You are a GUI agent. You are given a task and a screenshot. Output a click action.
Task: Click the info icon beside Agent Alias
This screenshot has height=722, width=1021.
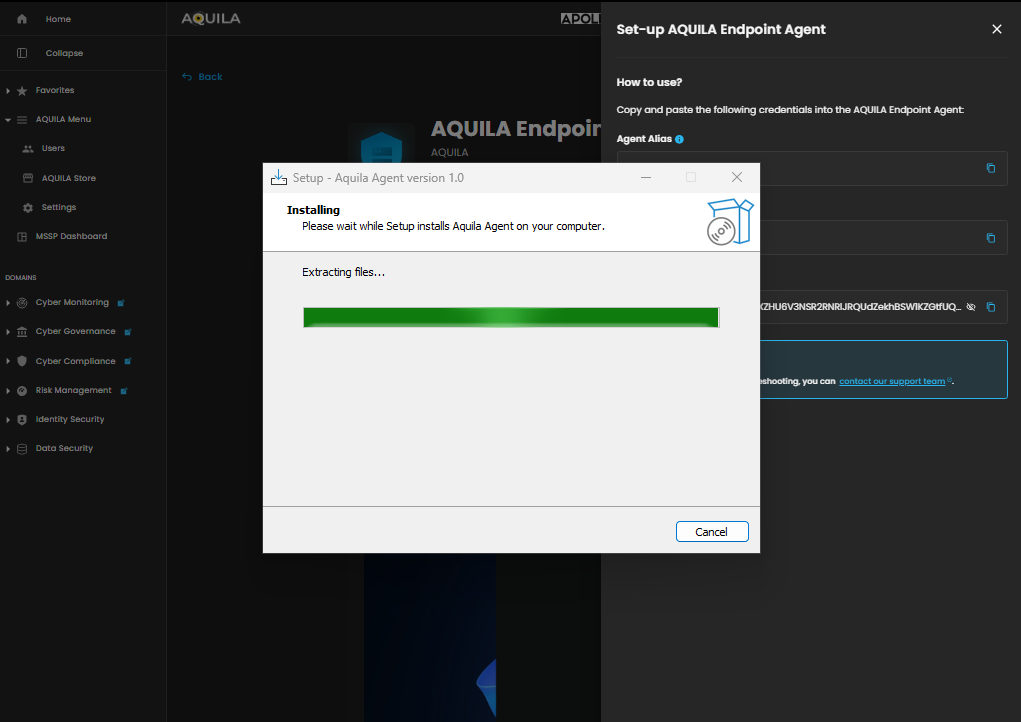679,140
